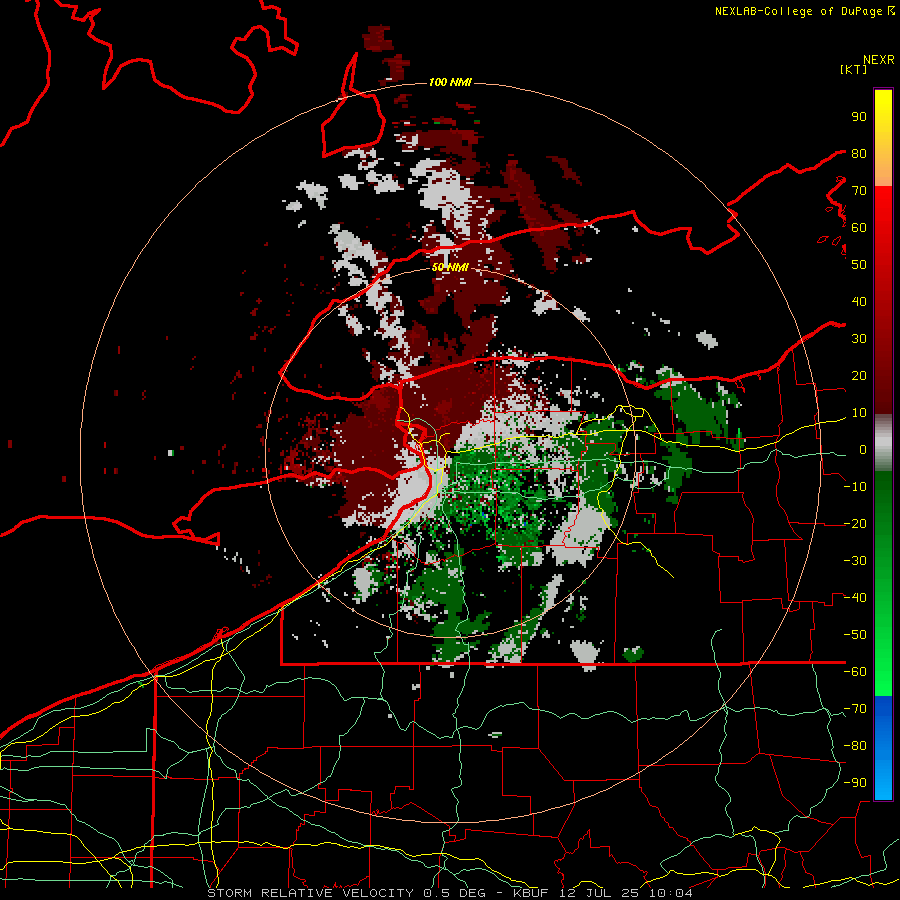The height and width of the screenshot is (900, 900).
Task: Click the [KT] units label
Action: pos(853,69)
